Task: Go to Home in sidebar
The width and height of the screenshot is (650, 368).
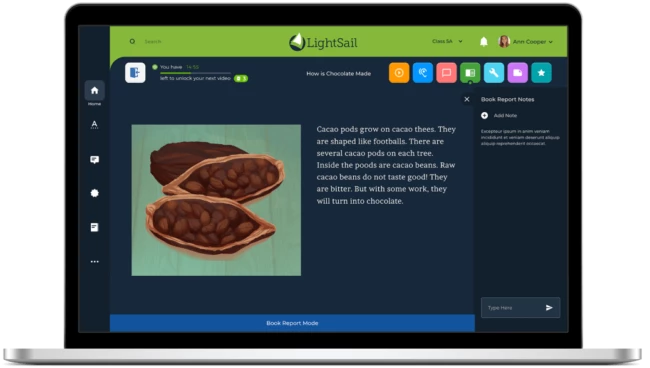Action: coord(95,90)
